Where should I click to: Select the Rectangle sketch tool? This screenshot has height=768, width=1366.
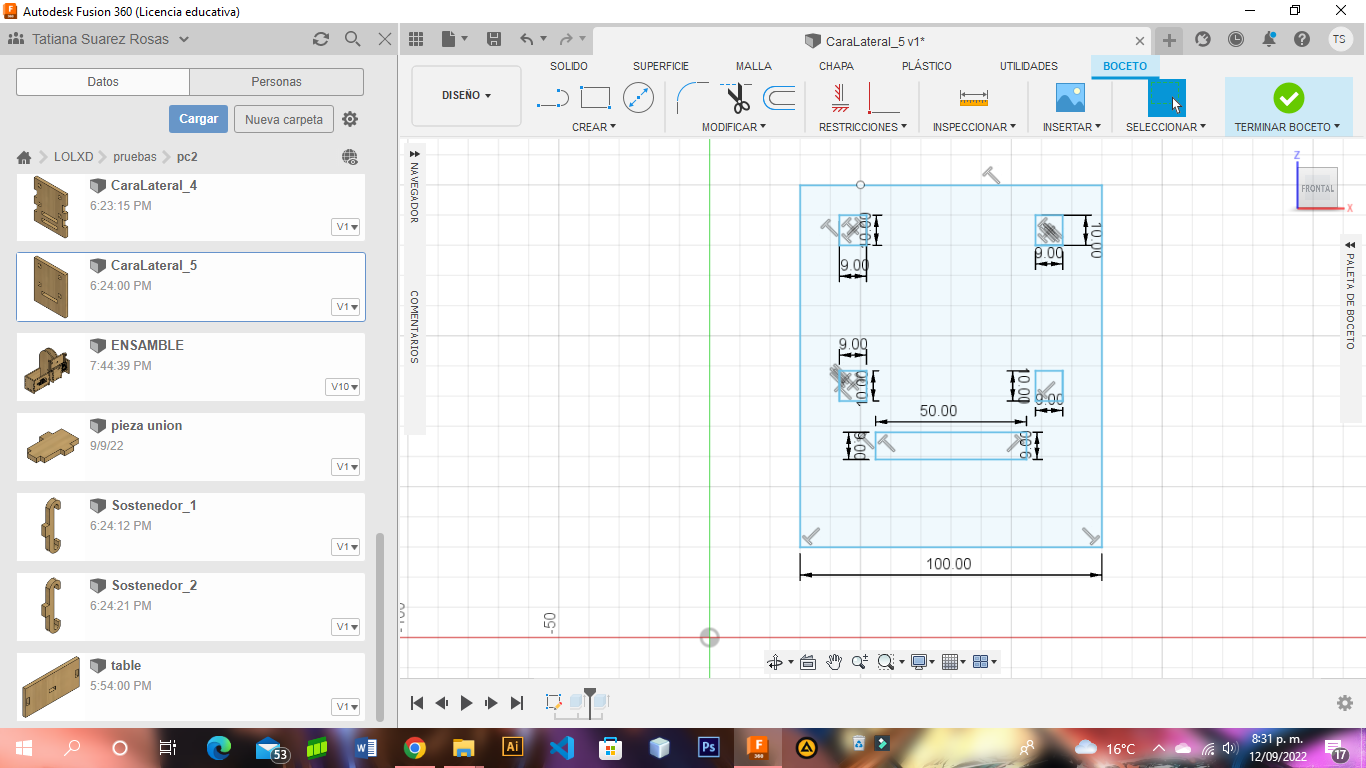click(x=595, y=98)
